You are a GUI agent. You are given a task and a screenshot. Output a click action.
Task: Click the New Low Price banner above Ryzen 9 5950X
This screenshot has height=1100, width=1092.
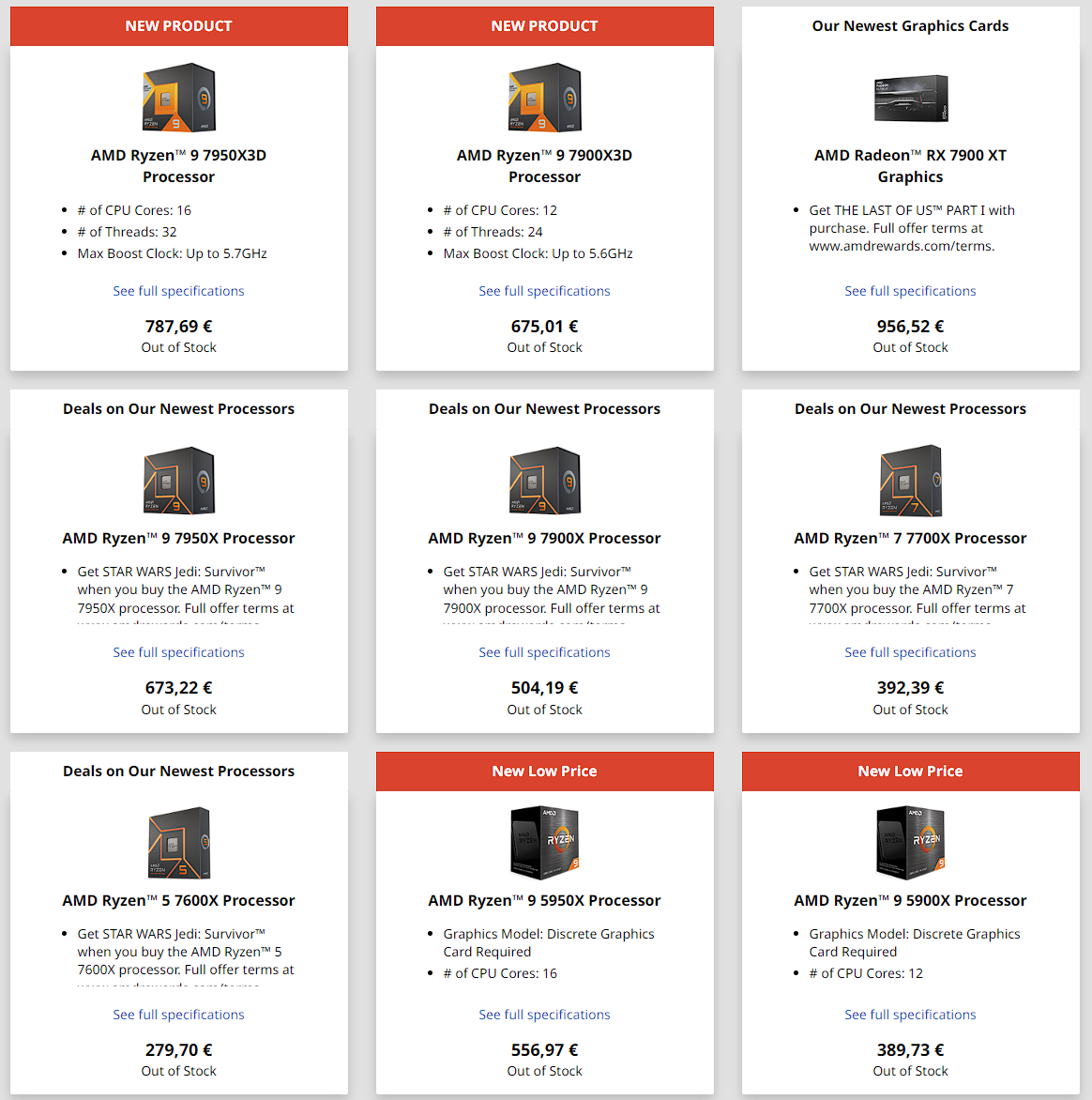pos(545,771)
